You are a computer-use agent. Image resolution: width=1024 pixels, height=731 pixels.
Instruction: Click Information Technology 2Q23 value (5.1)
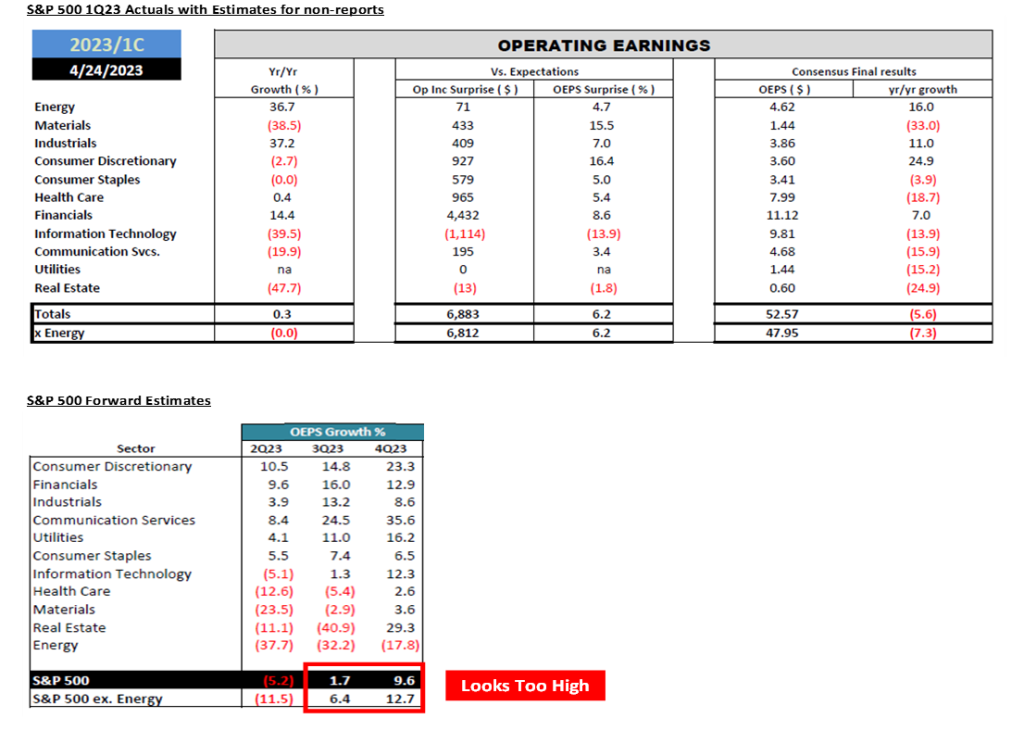278,574
